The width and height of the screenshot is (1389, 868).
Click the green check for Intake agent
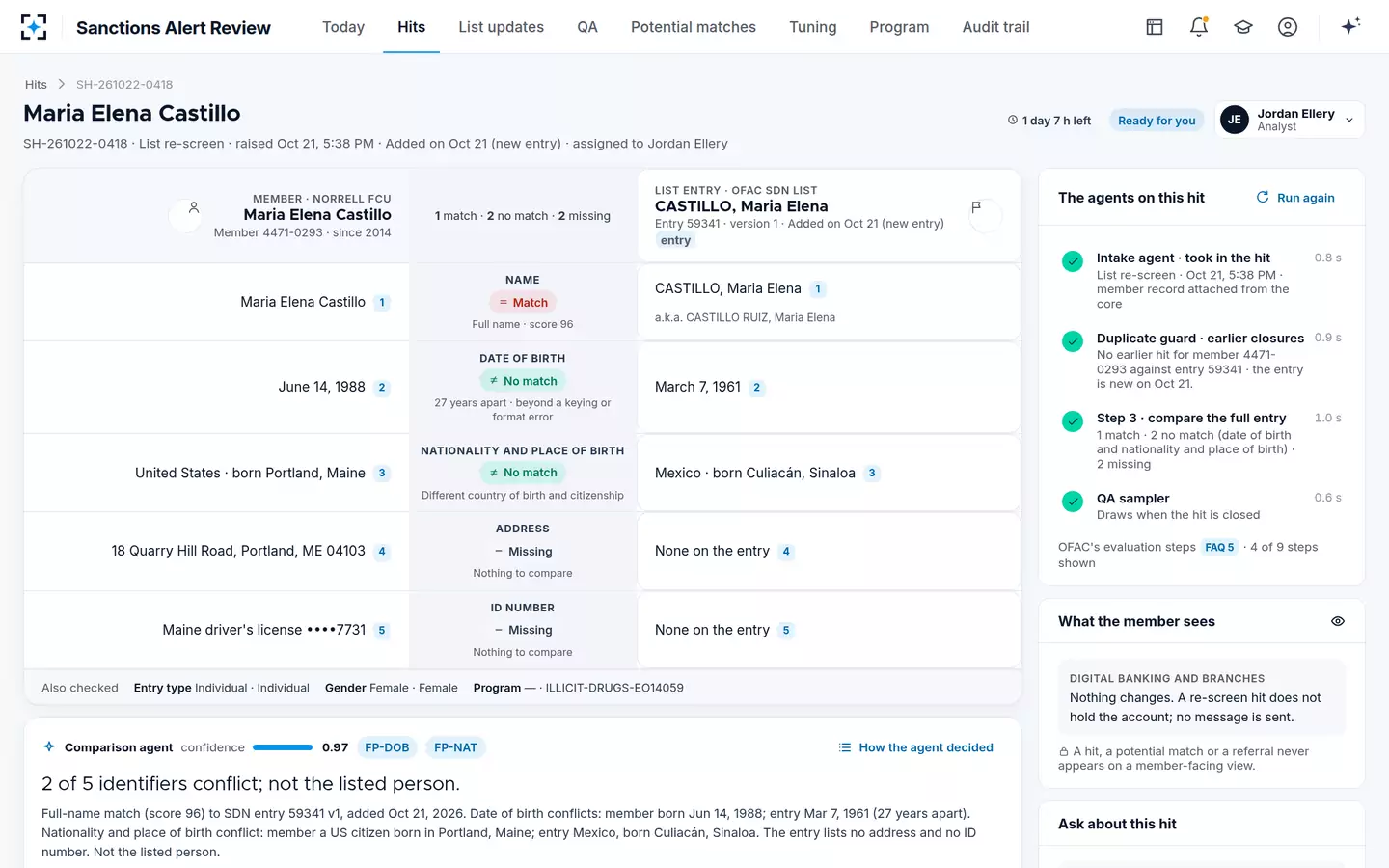[x=1073, y=261]
